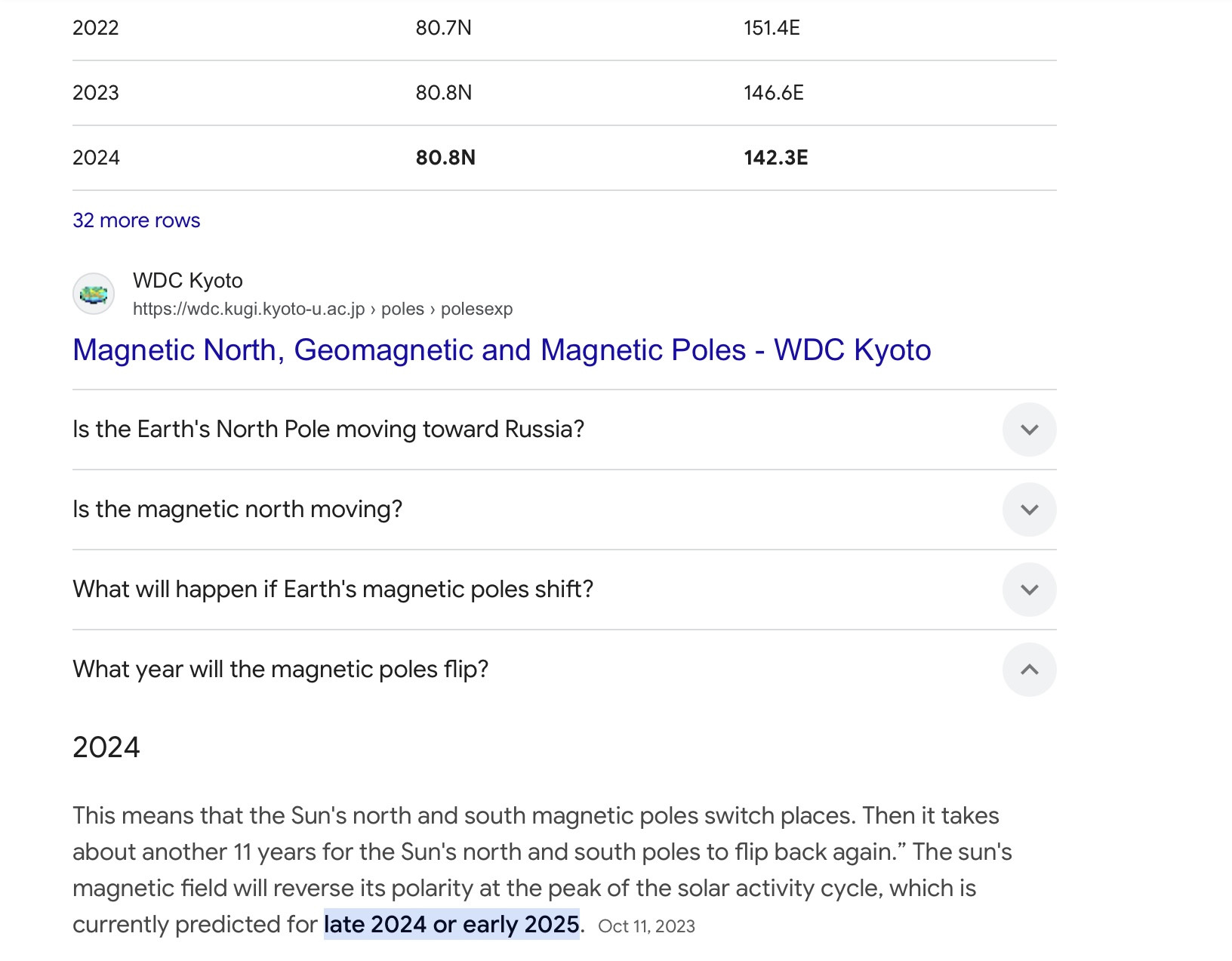
Task: Click the large '2024' answer heading
Action: (106, 747)
